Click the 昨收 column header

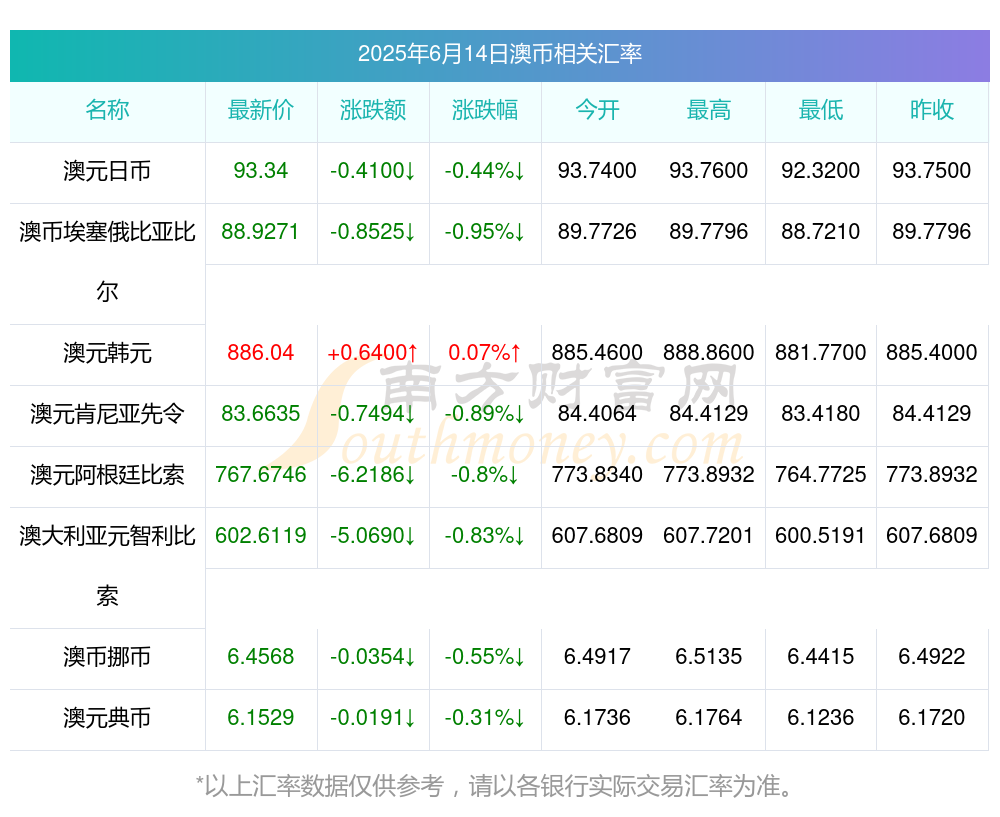[932, 110]
